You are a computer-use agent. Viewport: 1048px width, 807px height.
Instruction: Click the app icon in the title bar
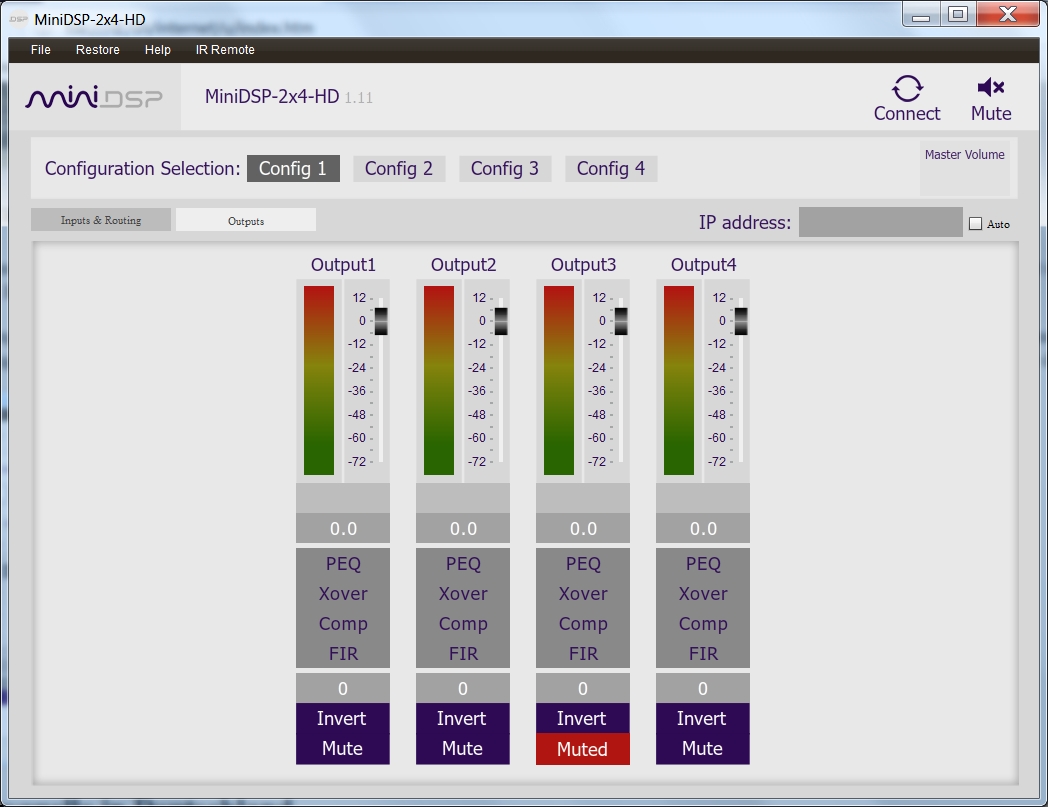click(x=18, y=19)
